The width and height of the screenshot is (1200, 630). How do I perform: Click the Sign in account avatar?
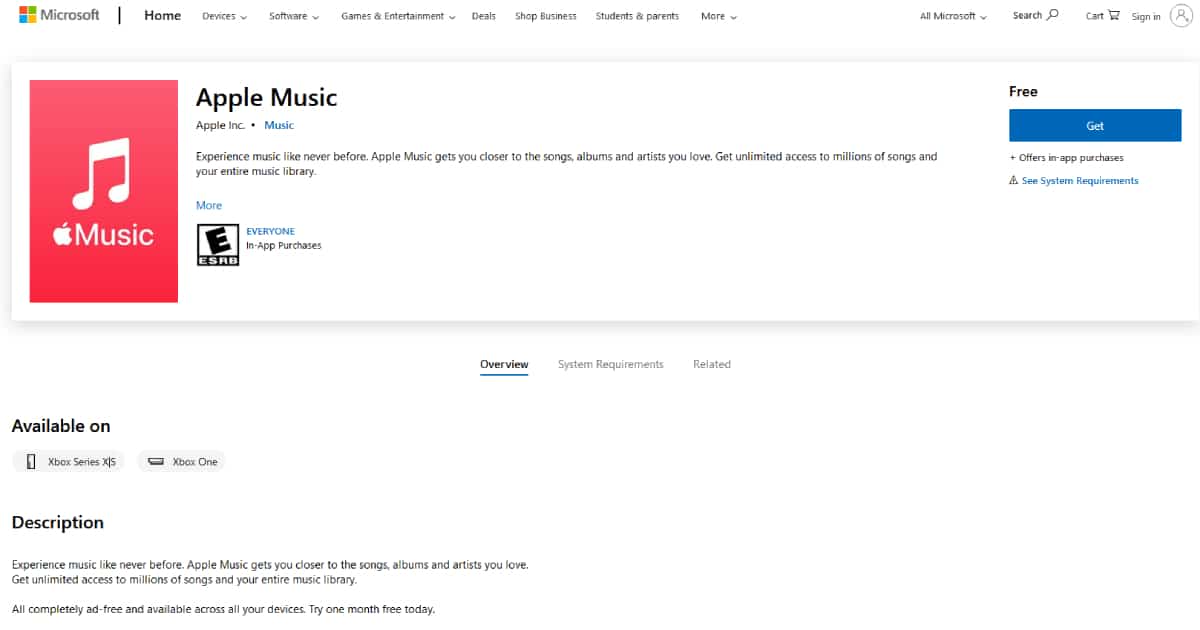tap(1180, 16)
